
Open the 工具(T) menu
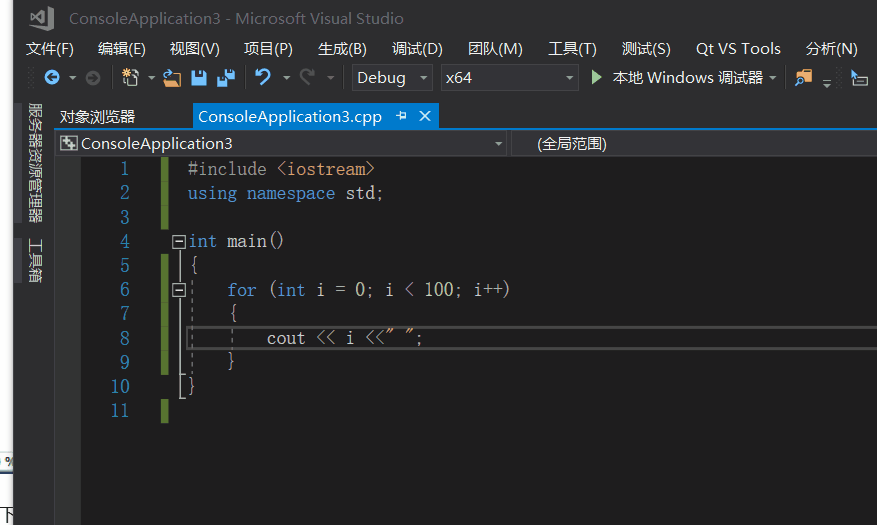click(x=572, y=49)
